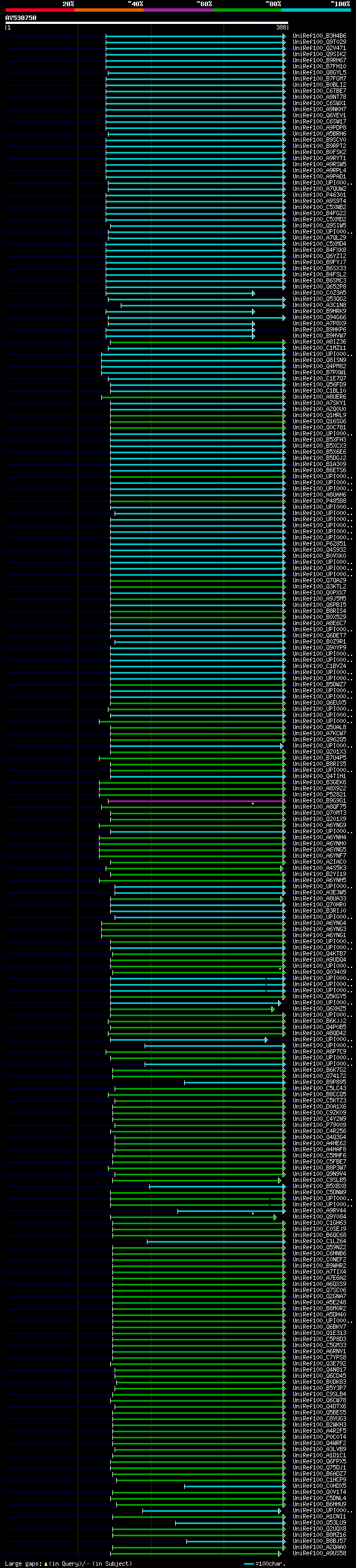
Task: Click the query end position 388
Action: coord(281,27)
